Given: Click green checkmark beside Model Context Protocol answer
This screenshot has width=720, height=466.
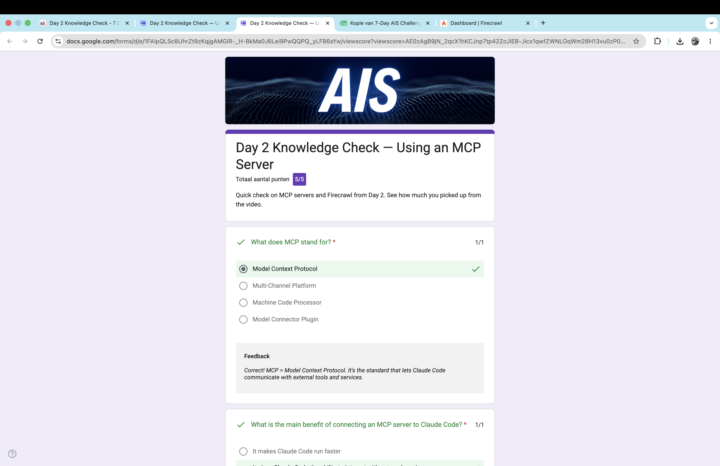Looking at the screenshot, I should click(x=476, y=269).
